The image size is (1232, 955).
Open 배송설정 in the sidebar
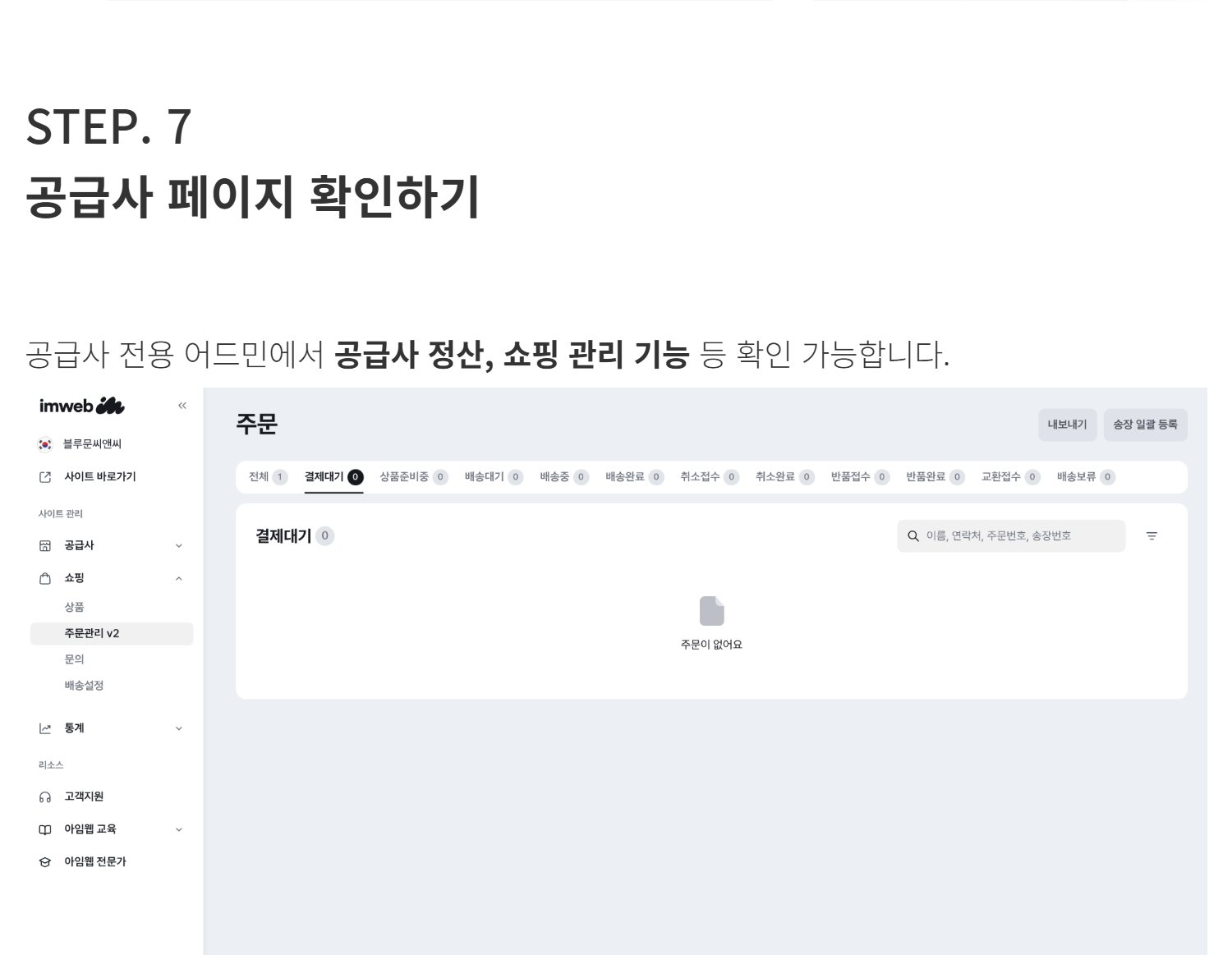click(x=84, y=686)
